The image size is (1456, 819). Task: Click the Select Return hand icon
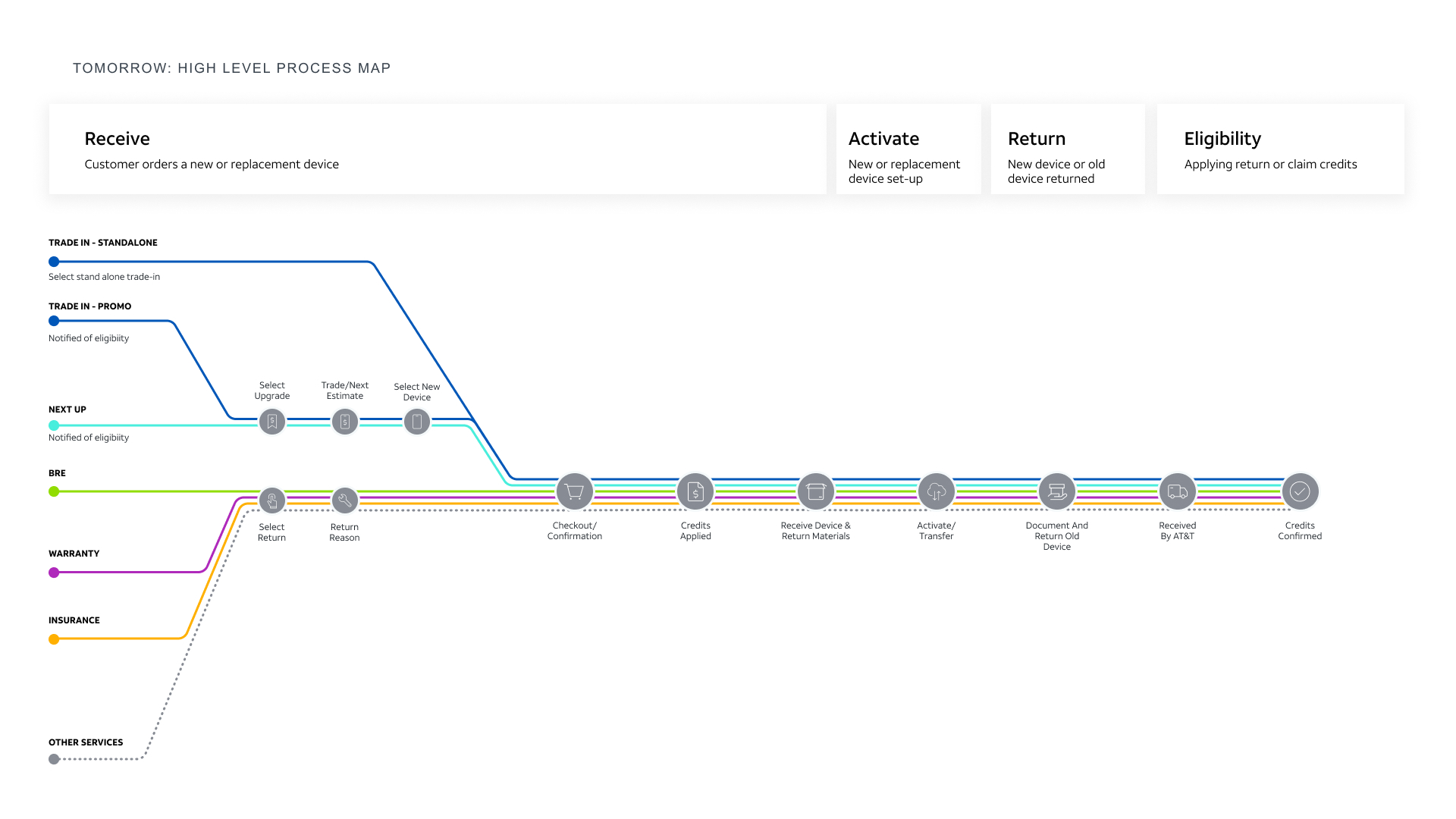pos(272,500)
